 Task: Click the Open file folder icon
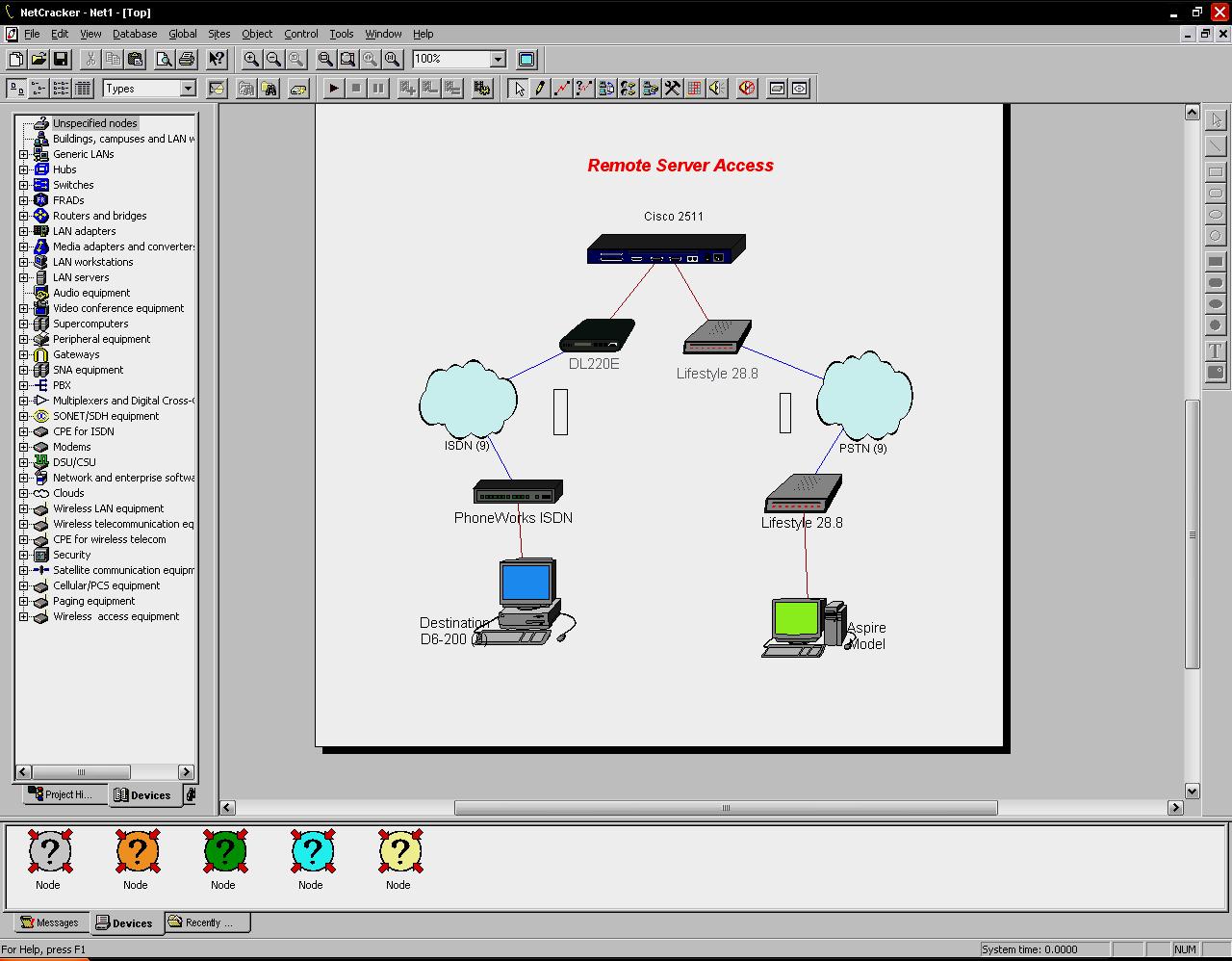click(x=38, y=60)
